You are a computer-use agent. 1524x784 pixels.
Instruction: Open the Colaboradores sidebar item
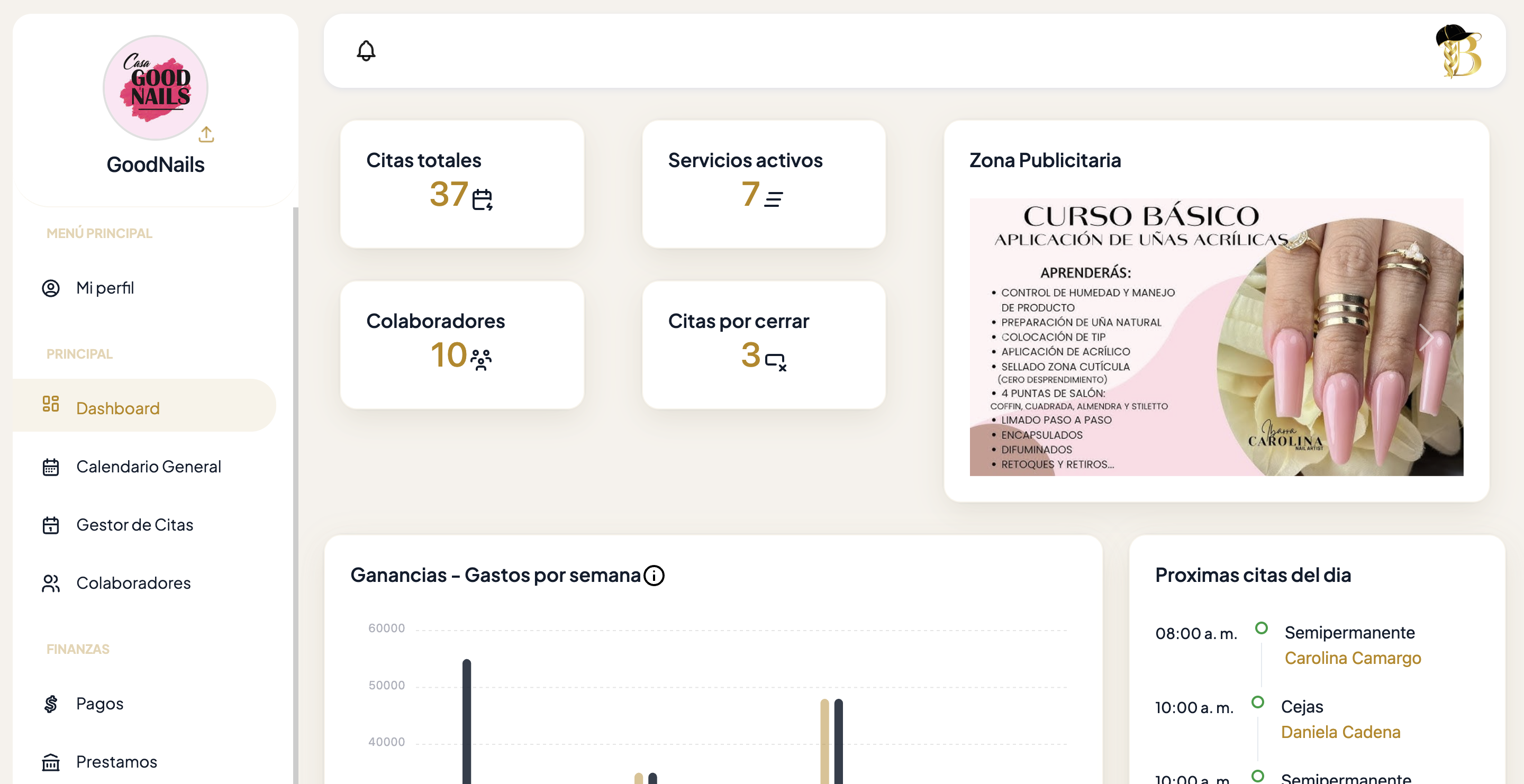[x=133, y=583]
